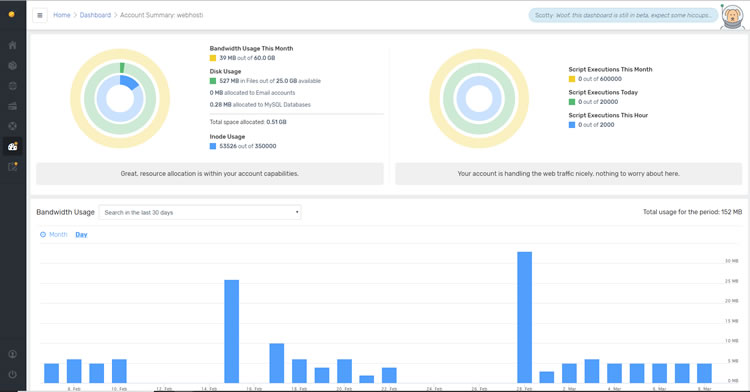This screenshot has height=392, width=750.
Task: Click resource allocation status message banner
Action: pos(210,174)
